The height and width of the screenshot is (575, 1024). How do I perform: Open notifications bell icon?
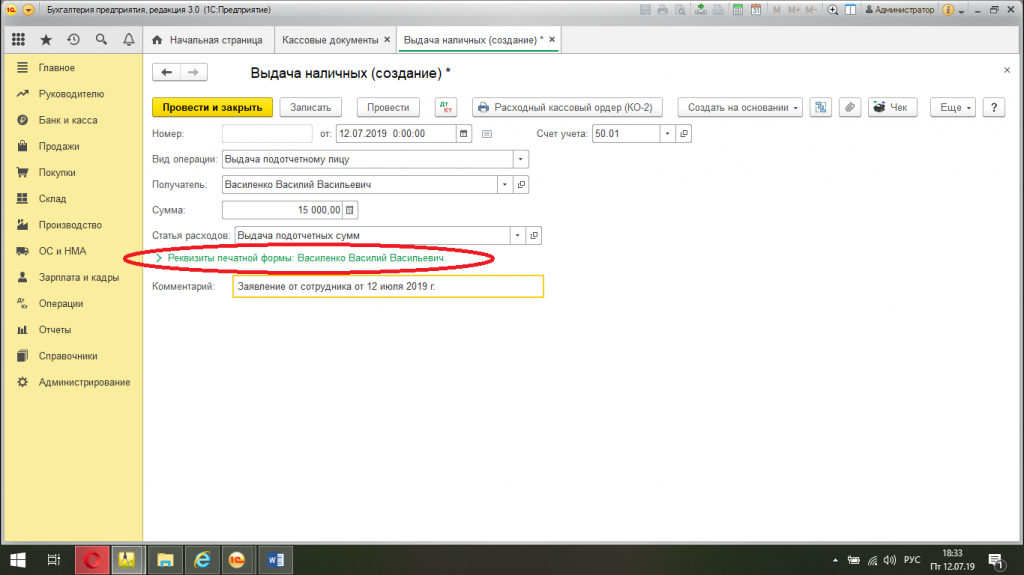click(129, 40)
